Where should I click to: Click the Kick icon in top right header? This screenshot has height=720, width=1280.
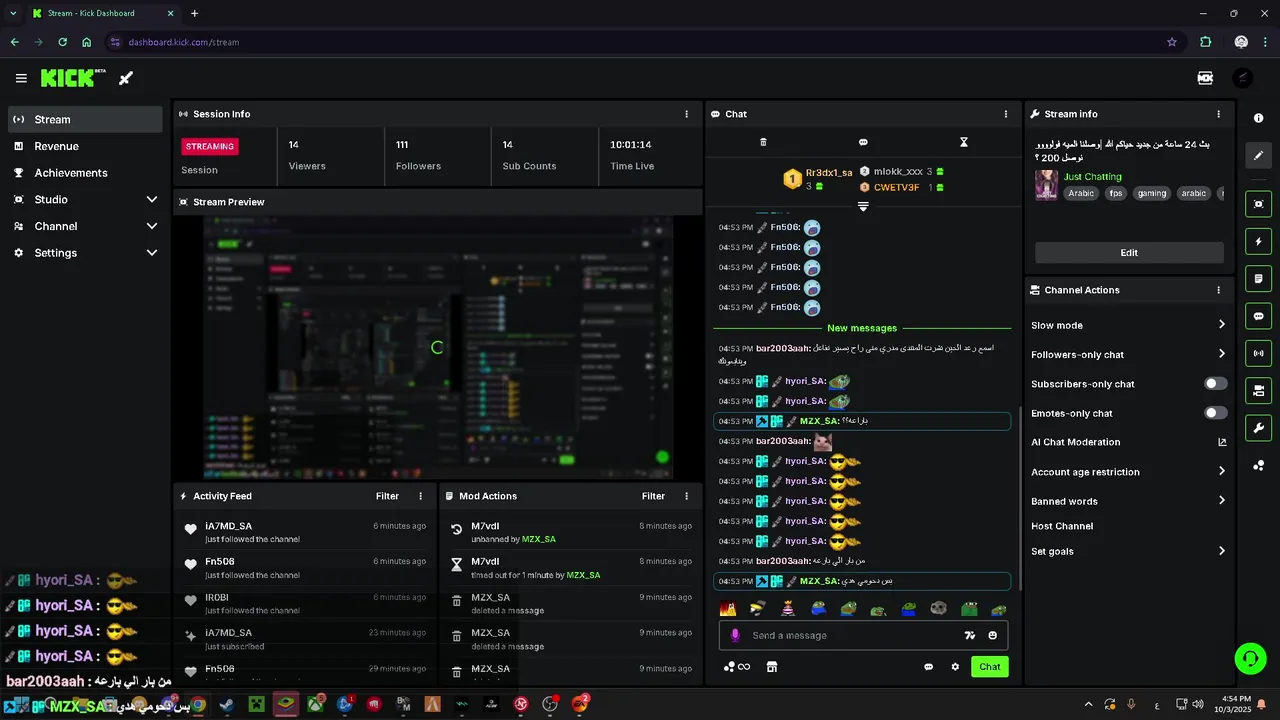pyautogui.click(x=1205, y=78)
